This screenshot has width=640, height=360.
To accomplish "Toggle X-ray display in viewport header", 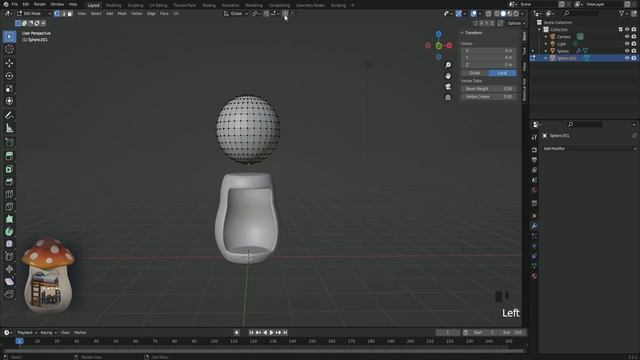I will click(488, 13).
